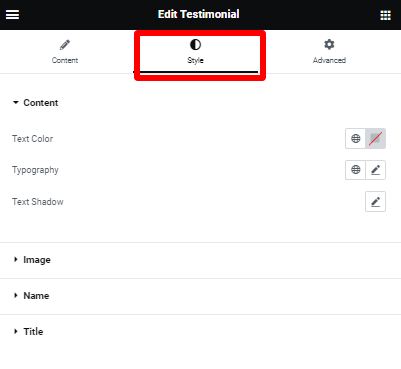
Task: Edit Text Shadow with pencil icon
Action: coord(376,201)
